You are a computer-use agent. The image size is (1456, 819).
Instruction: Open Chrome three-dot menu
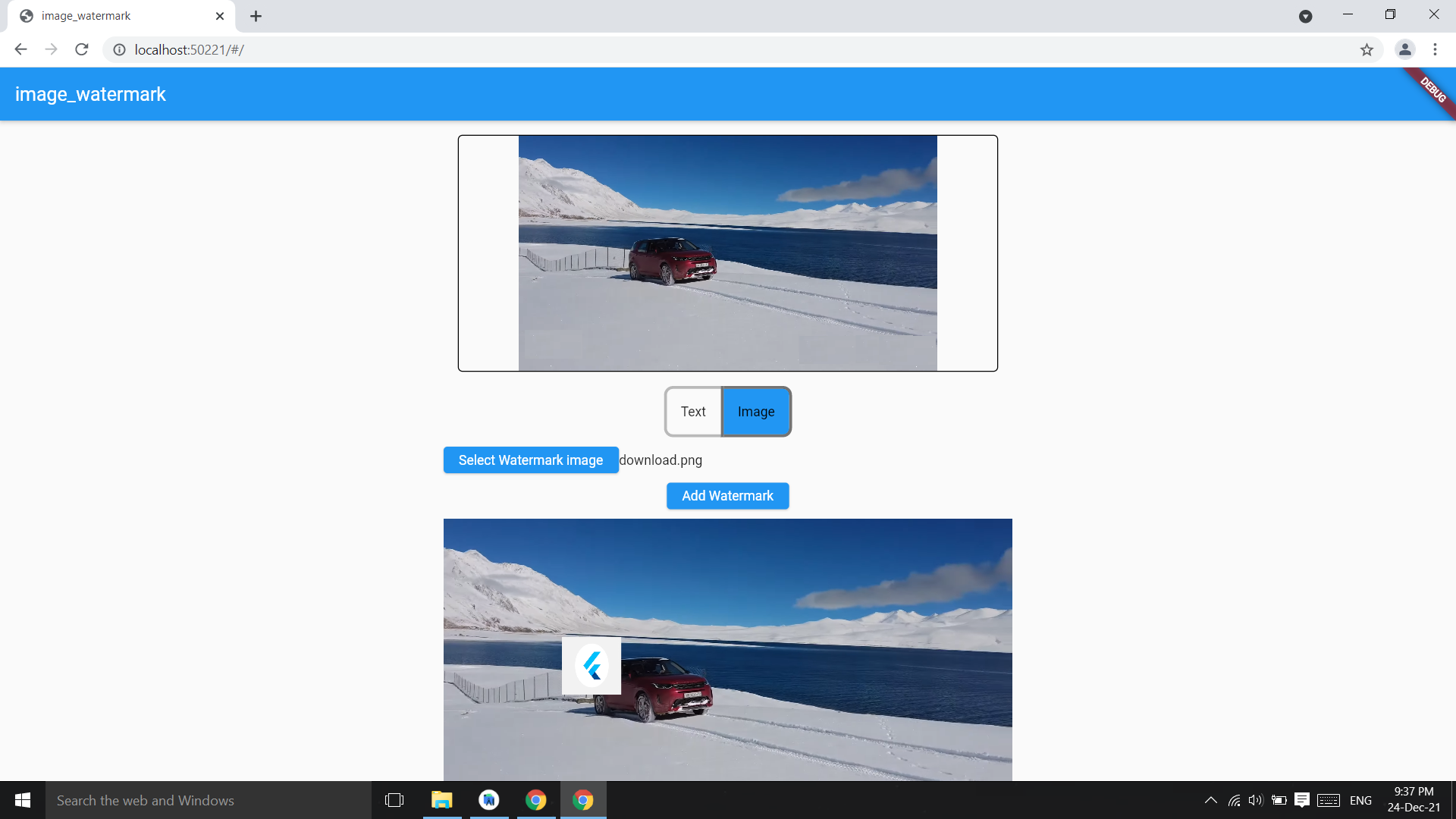pyautogui.click(x=1435, y=49)
